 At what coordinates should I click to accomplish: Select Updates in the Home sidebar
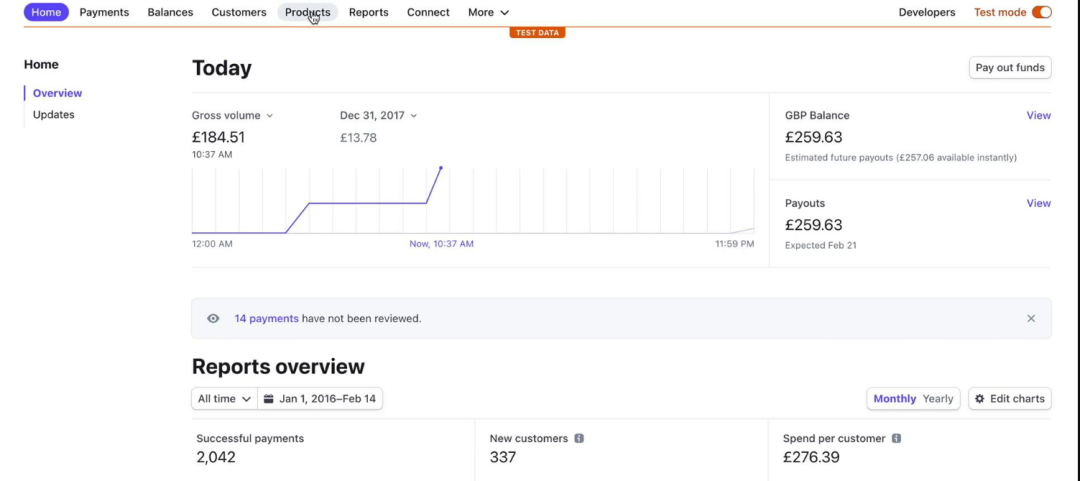tap(53, 114)
